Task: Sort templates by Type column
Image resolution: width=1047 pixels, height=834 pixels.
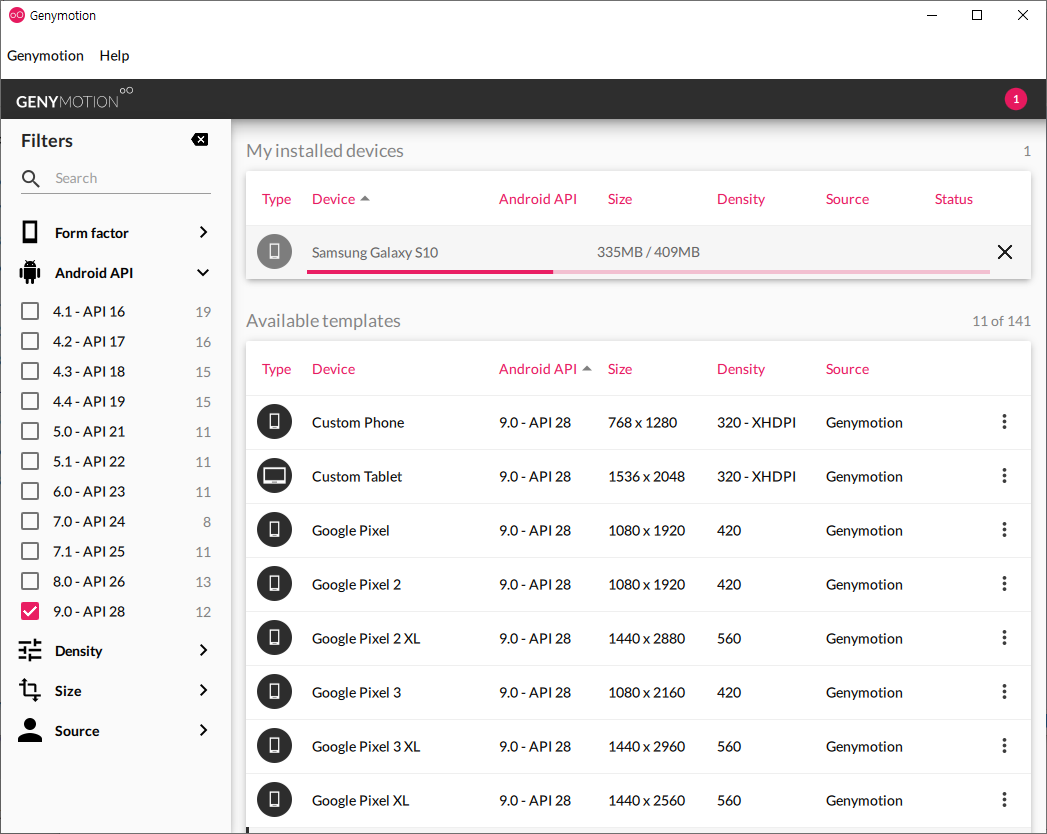Action: [276, 369]
